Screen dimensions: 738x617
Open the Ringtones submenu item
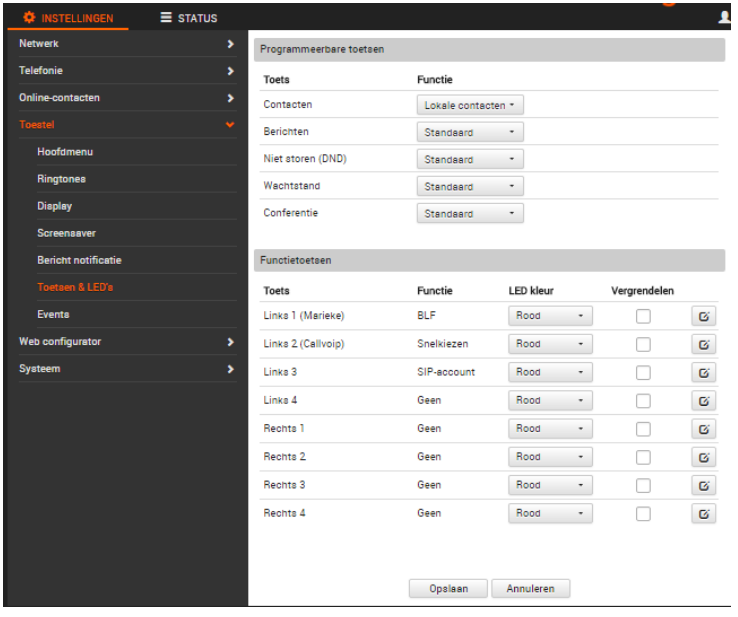click(137, 180)
